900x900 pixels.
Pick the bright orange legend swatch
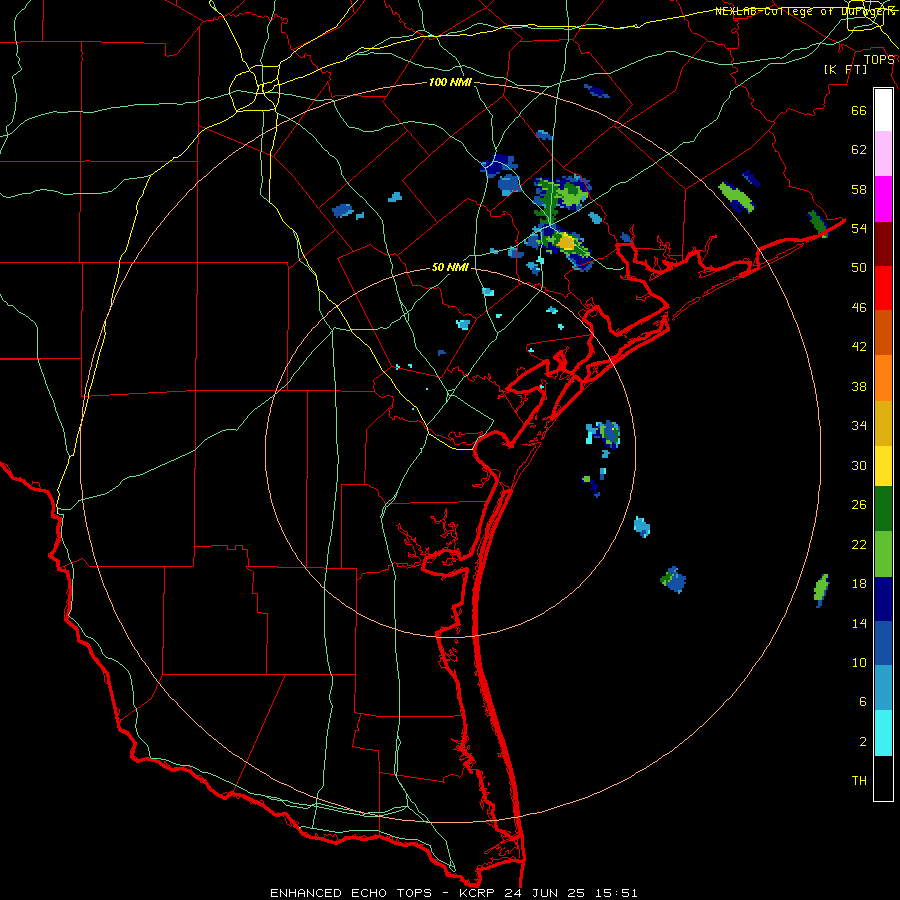pyautogui.click(x=883, y=378)
